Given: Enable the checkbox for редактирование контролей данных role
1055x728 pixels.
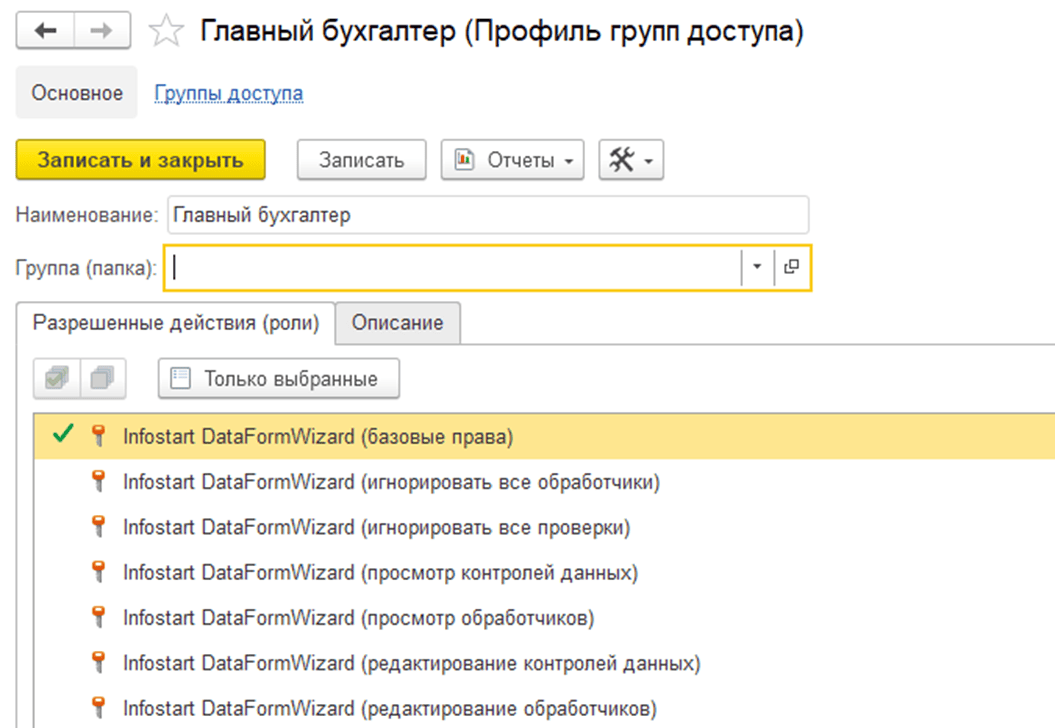Looking at the screenshot, I should tap(63, 663).
